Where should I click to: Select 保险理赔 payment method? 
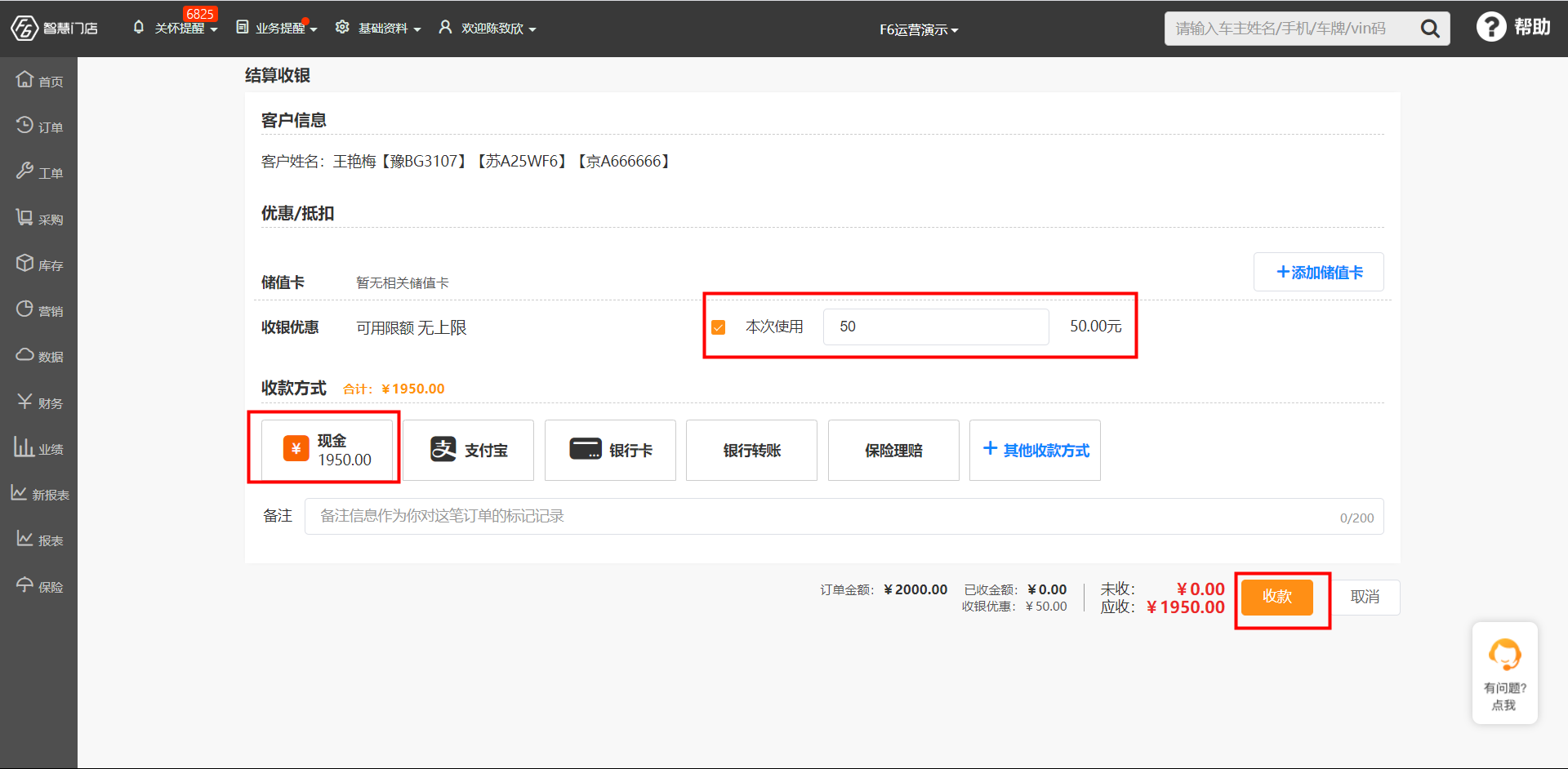point(893,450)
